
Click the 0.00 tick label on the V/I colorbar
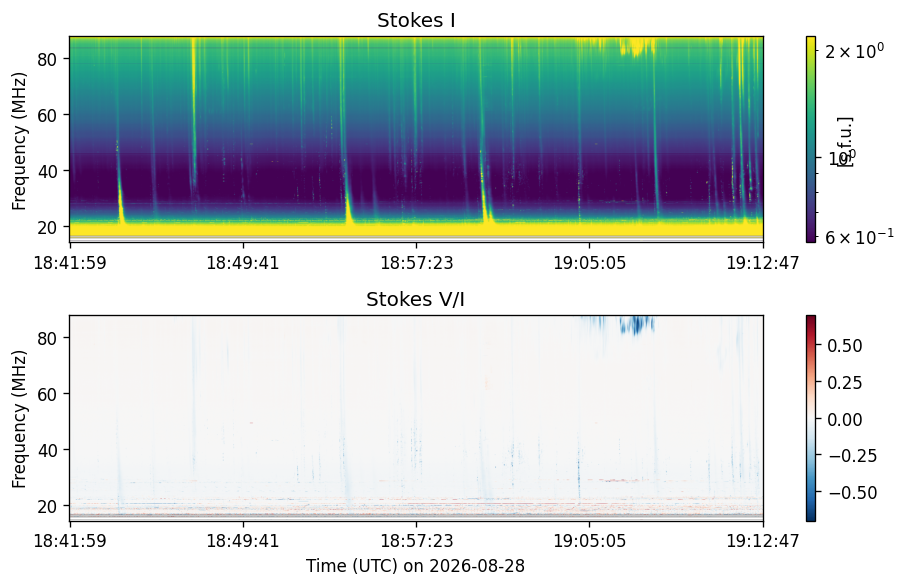coord(845,419)
